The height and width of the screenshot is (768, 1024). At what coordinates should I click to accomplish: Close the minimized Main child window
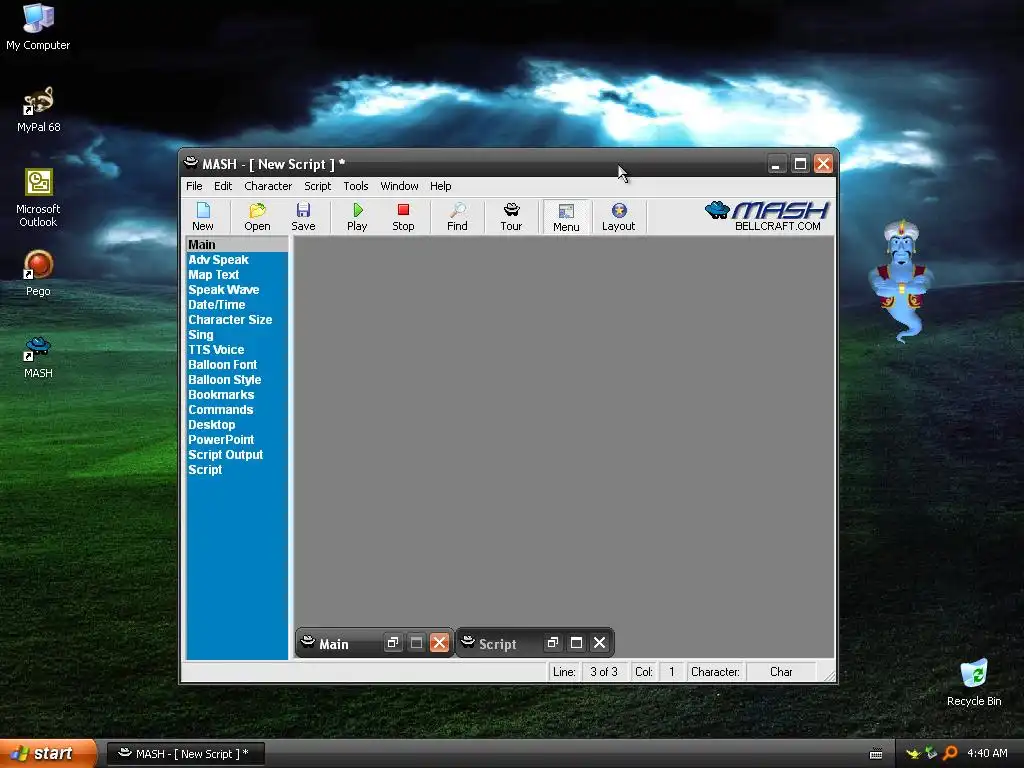pyautogui.click(x=440, y=643)
